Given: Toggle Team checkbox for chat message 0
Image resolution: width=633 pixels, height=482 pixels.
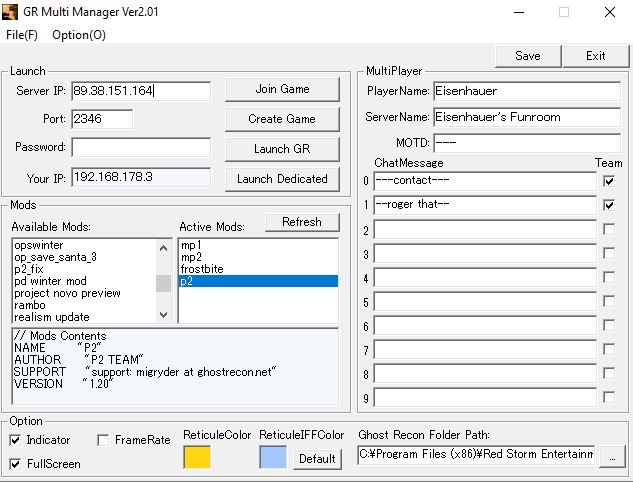Looking at the screenshot, I should [x=609, y=181].
